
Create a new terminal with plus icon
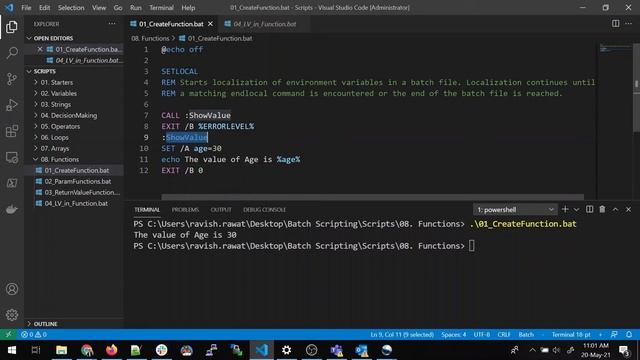pos(565,209)
